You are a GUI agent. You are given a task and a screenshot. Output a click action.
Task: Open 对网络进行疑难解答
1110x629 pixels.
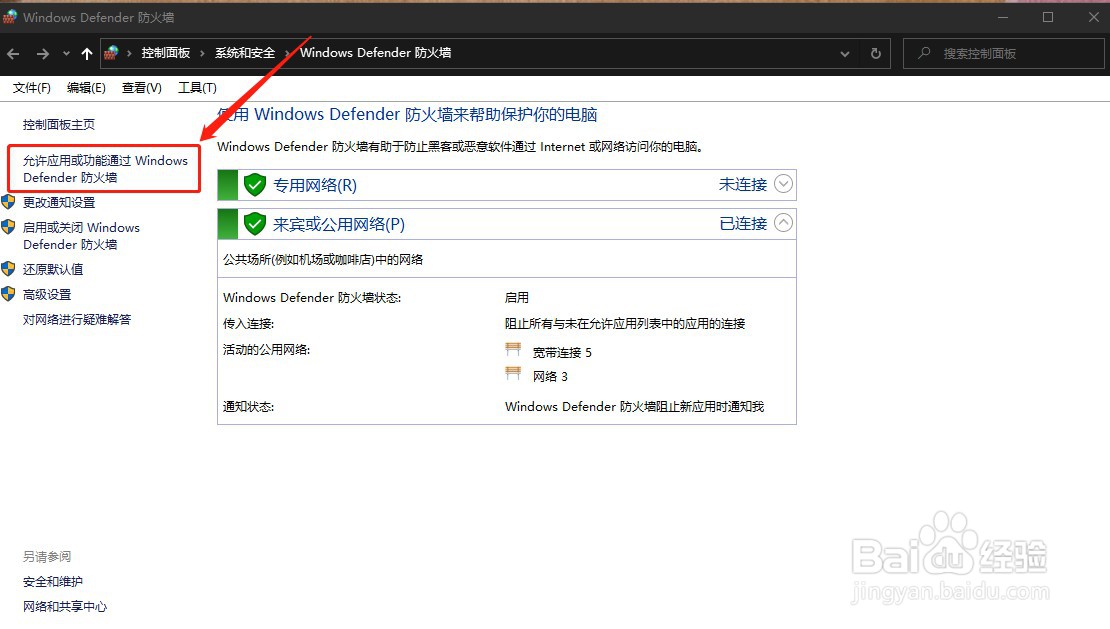tap(77, 320)
